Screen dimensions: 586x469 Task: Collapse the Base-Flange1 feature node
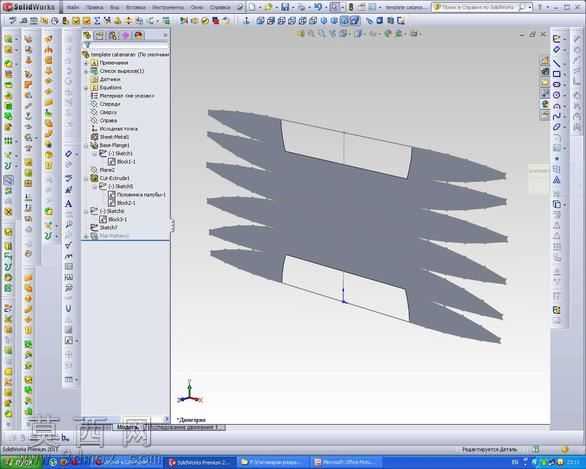coord(86,145)
